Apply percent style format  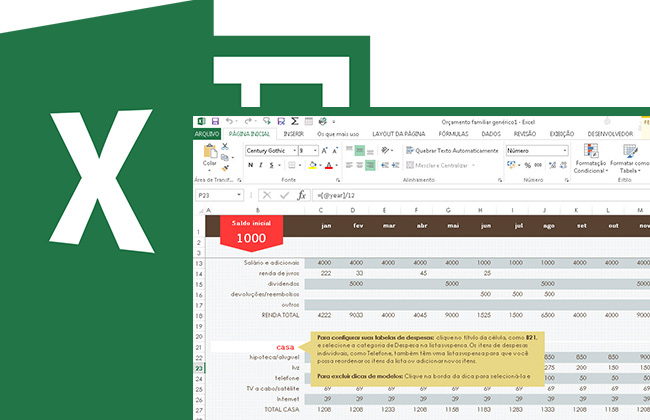tap(527, 165)
